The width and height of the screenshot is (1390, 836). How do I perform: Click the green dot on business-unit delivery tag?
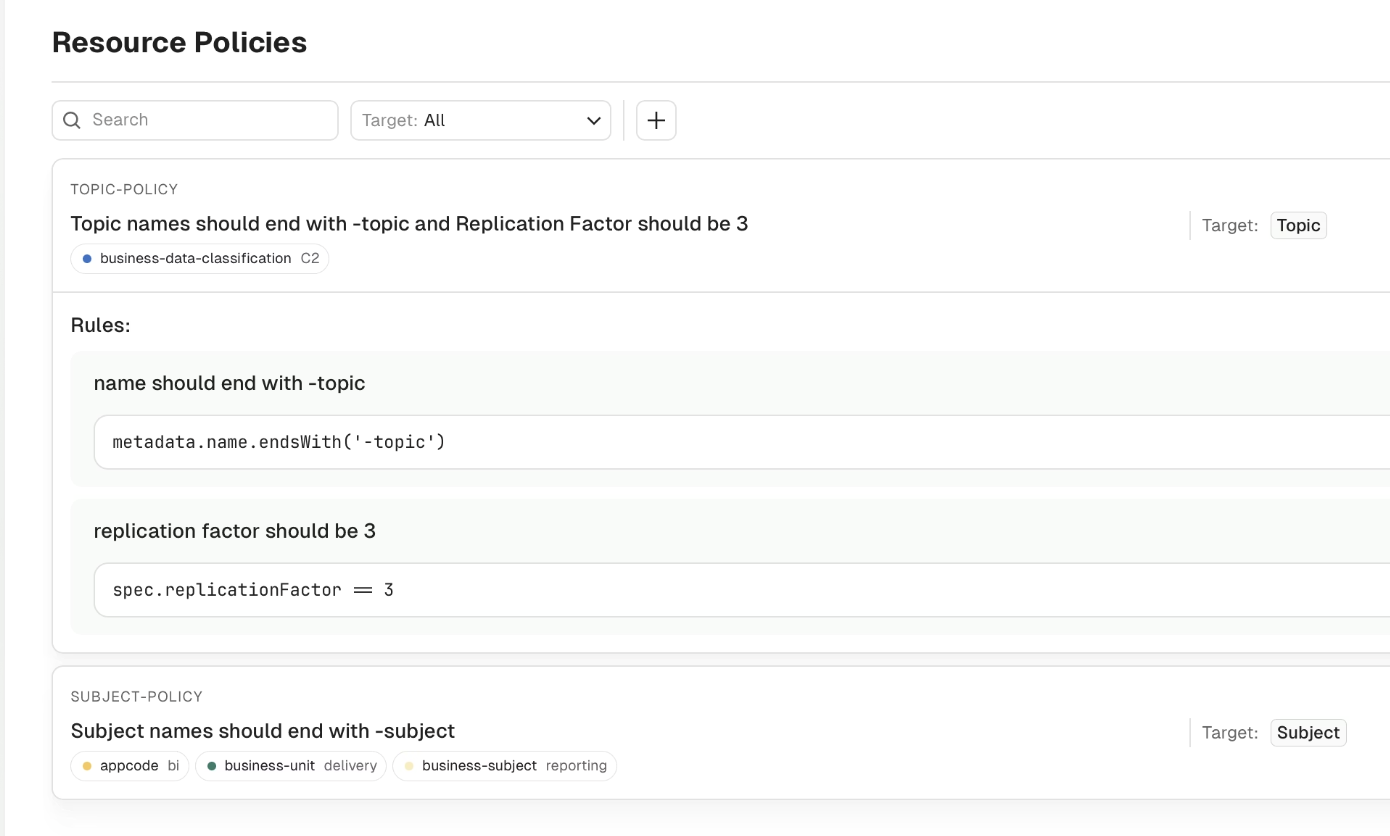coord(215,765)
